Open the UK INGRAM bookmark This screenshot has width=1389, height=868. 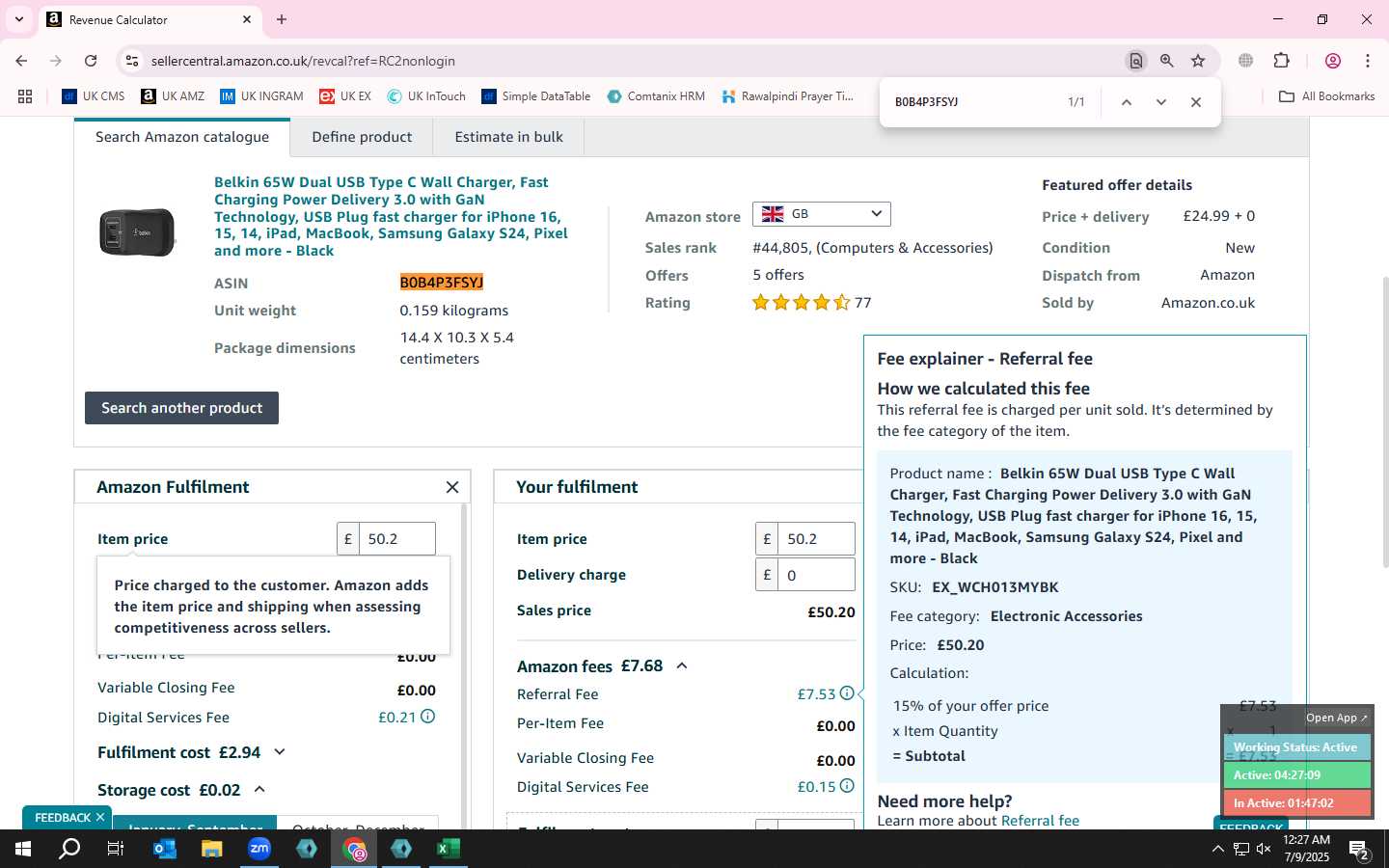click(x=261, y=96)
